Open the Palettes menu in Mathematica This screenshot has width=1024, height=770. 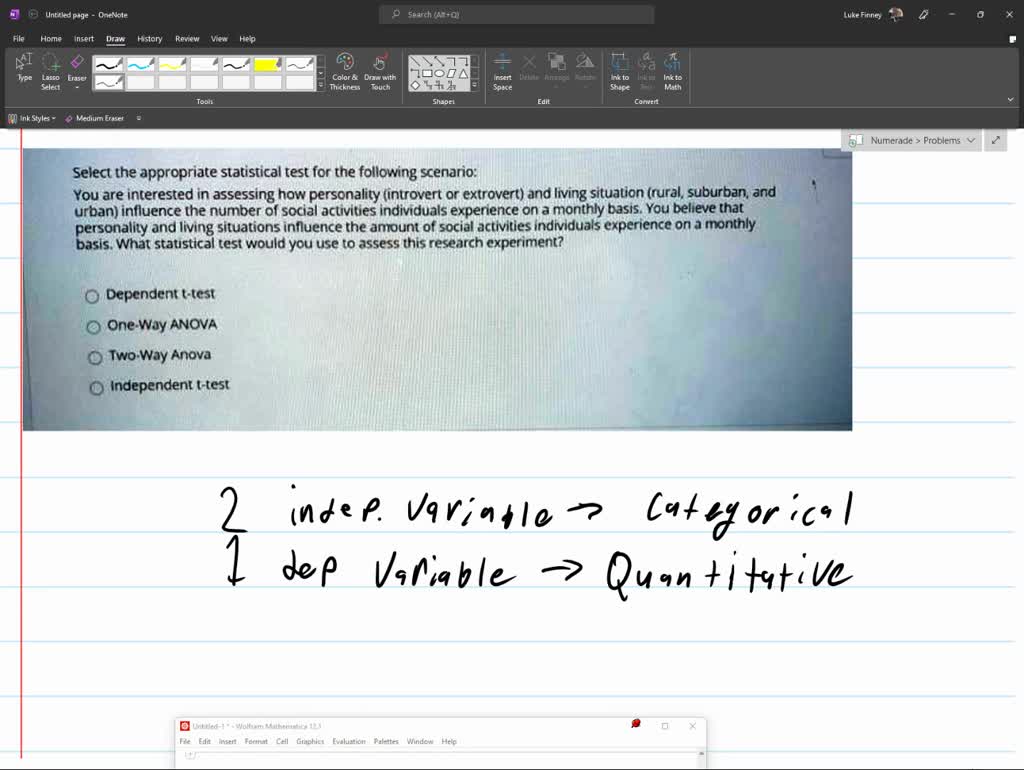click(387, 741)
